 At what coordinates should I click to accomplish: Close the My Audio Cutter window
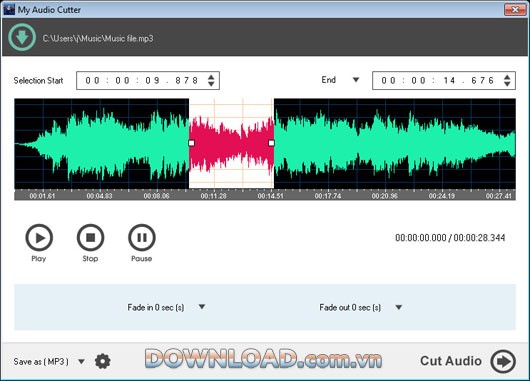(515, 9)
